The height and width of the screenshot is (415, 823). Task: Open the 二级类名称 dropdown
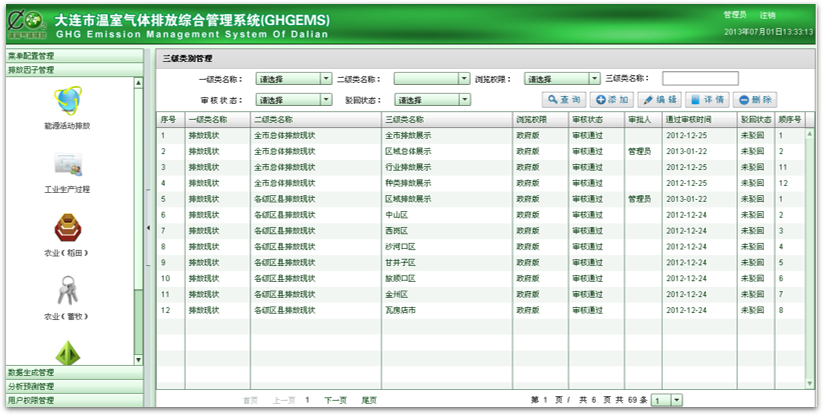pos(431,79)
